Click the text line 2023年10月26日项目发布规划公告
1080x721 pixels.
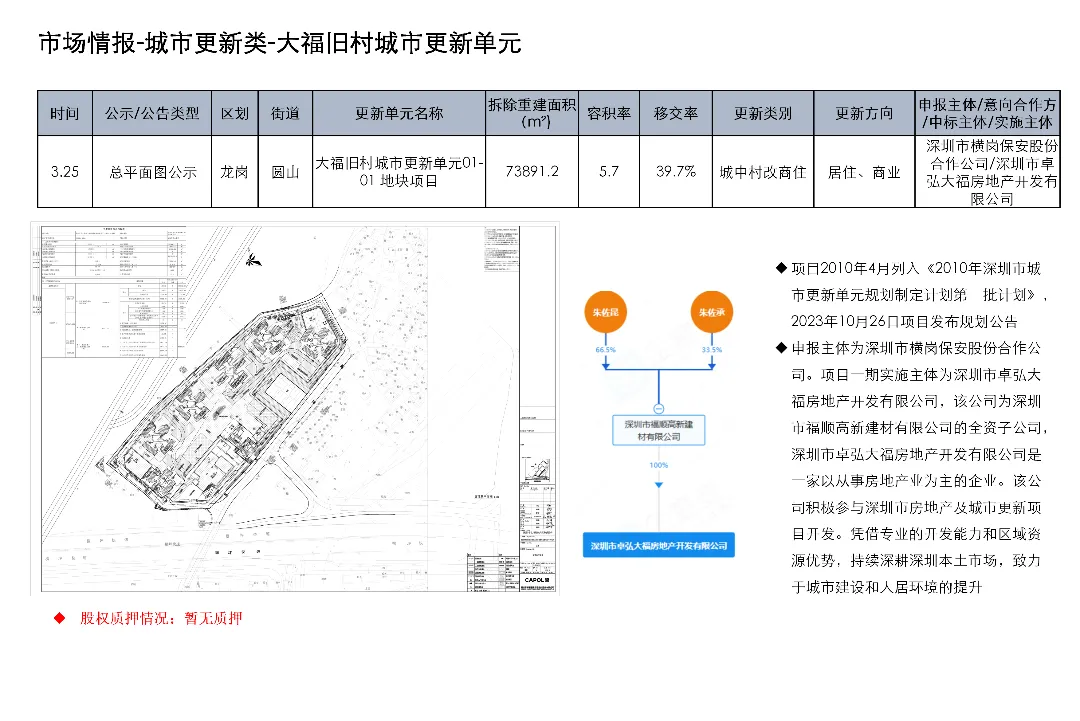pyautogui.click(x=904, y=322)
